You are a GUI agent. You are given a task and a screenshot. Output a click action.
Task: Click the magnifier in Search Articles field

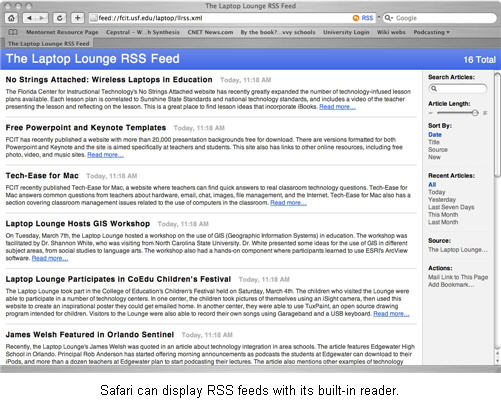coord(434,89)
